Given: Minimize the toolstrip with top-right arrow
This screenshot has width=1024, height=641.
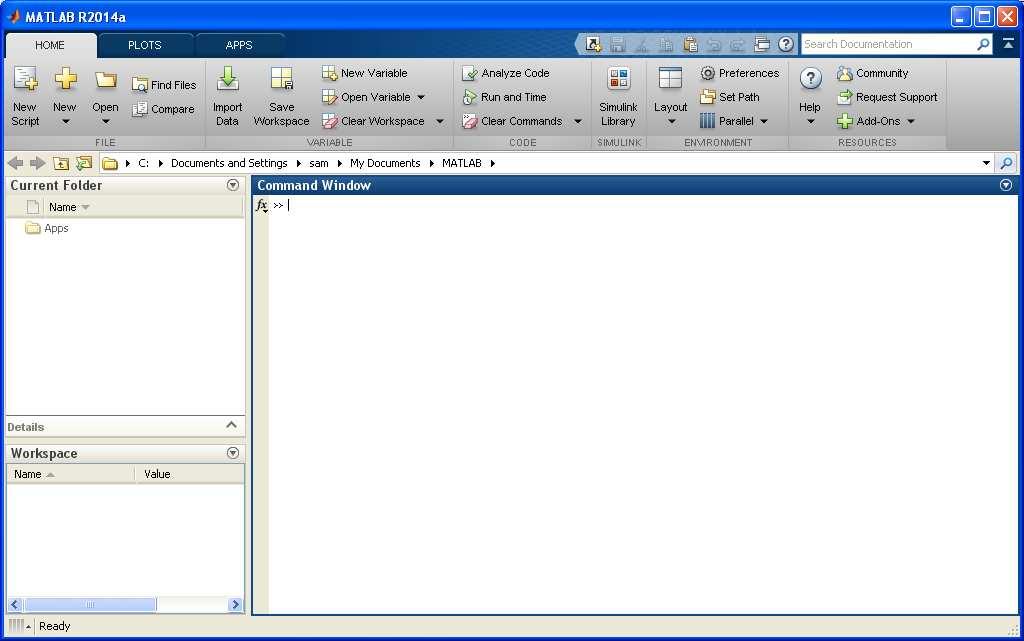Looking at the screenshot, I should pyautogui.click(x=1008, y=44).
